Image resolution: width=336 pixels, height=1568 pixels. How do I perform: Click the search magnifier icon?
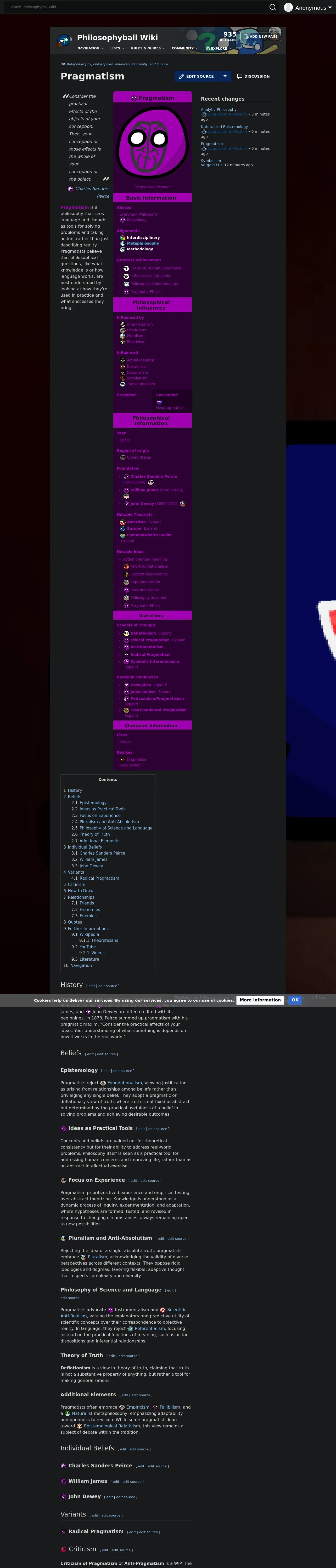pos(273,7)
